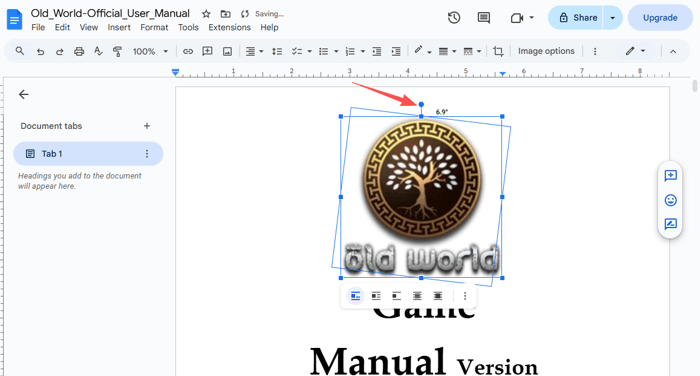Click the print icon
Image resolution: width=700 pixels, height=376 pixels.
point(79,51)
